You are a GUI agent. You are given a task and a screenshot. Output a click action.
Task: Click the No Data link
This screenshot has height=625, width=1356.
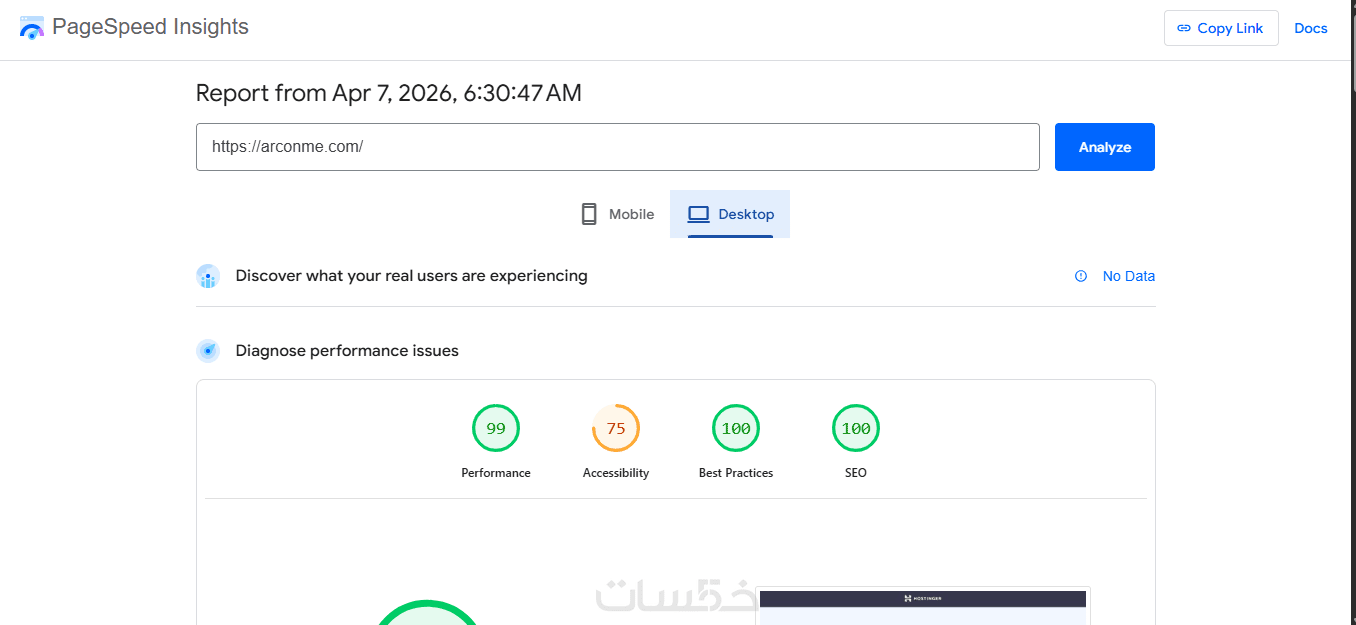click(x=1128, y=276)
